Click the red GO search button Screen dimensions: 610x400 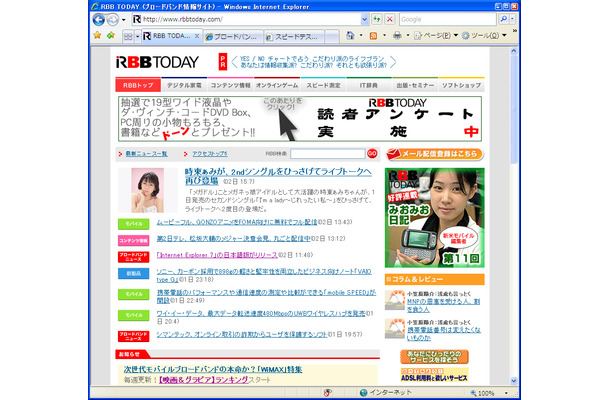pyautogui.click(x=372, y=154)
